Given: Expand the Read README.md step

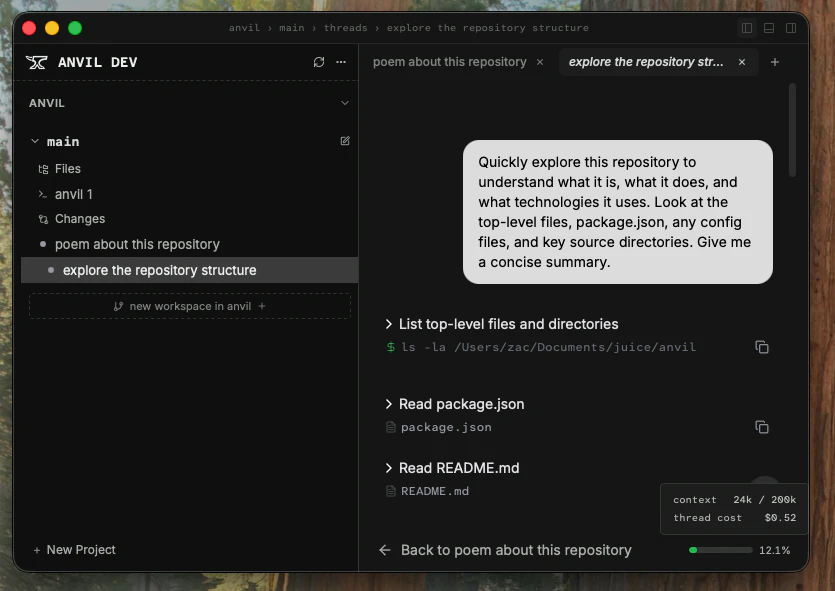Looking at the screenshot, I should 452,468.
